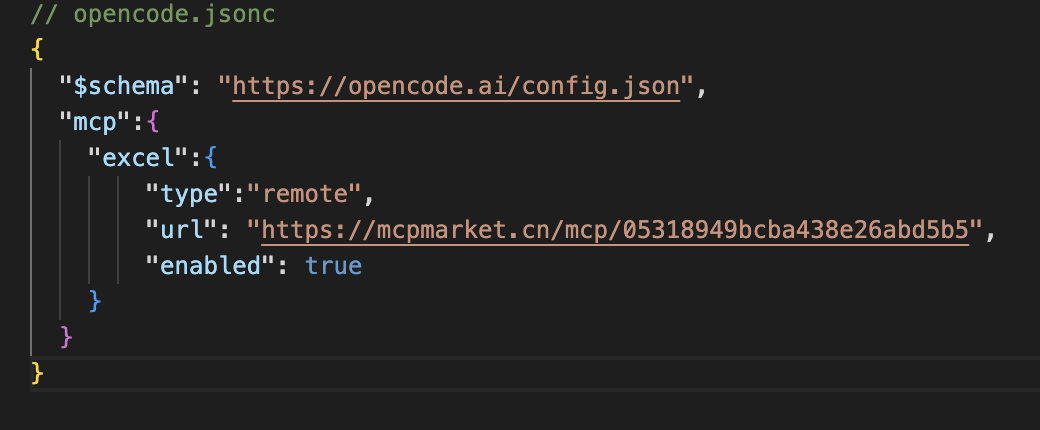The width and height of the screenshot is (1040, 430).
Task: Click the purple opening brace after "mcp"
Action: click(x=153, y=123)
